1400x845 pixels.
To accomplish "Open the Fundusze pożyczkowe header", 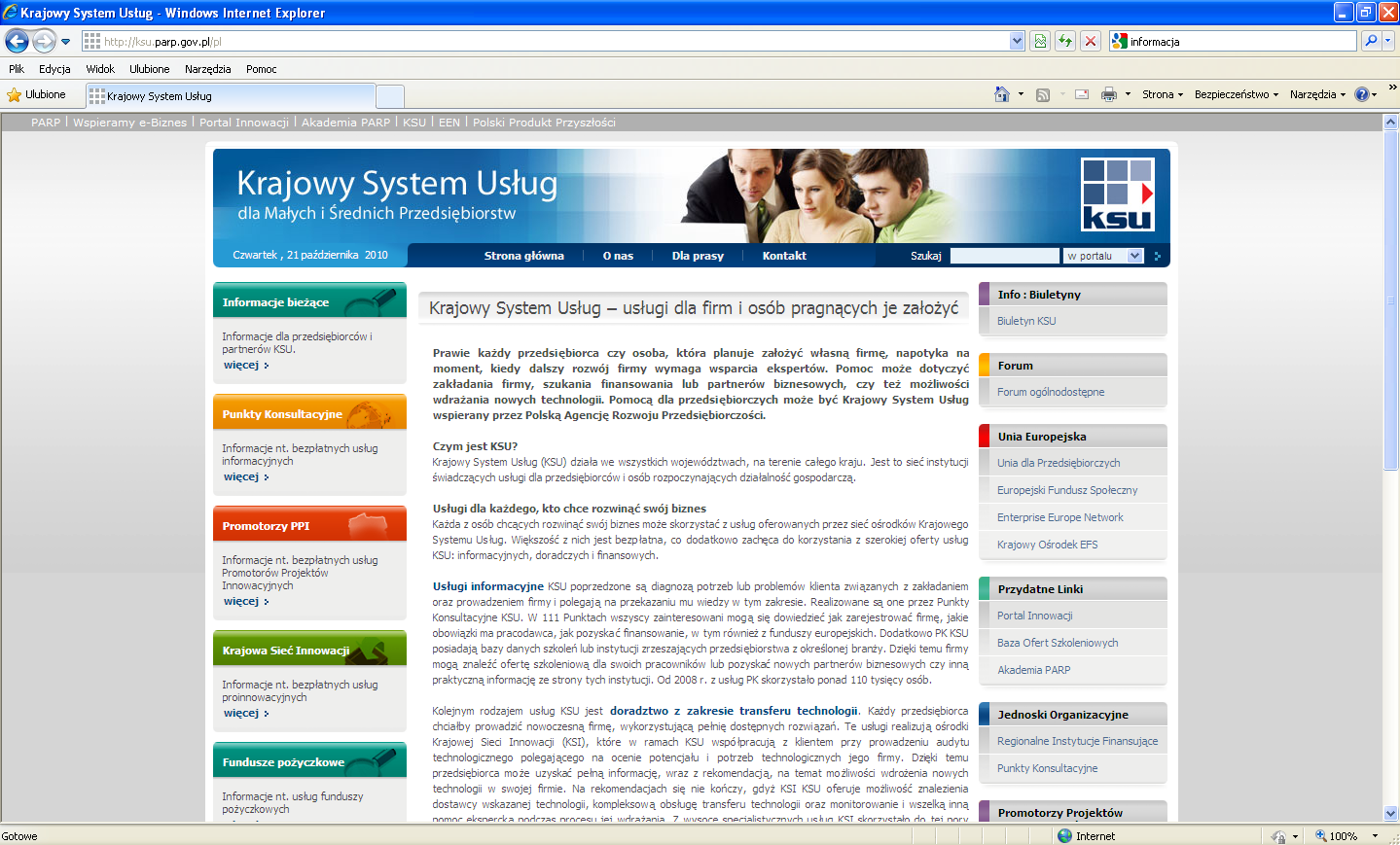I will [309, 760].
